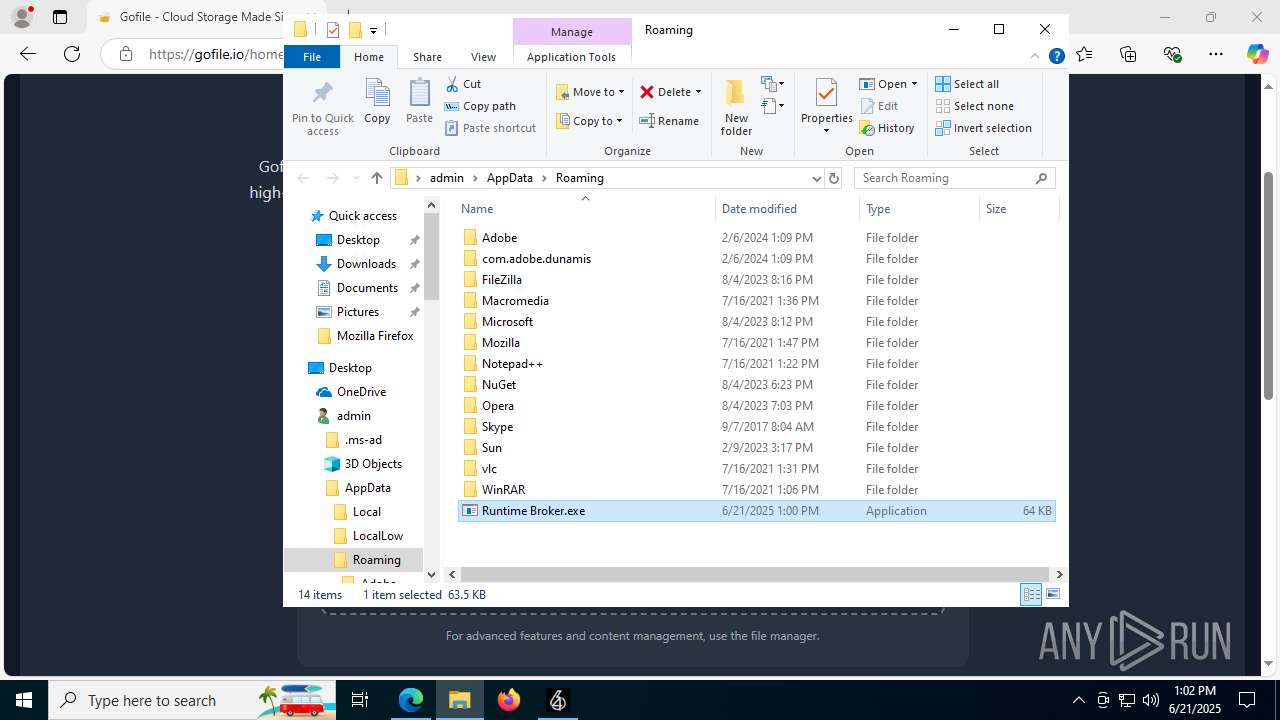Open Task View on the taskbar
Image resolution: width=1280 pixels, height=720 pixels.
pos(360,700)
